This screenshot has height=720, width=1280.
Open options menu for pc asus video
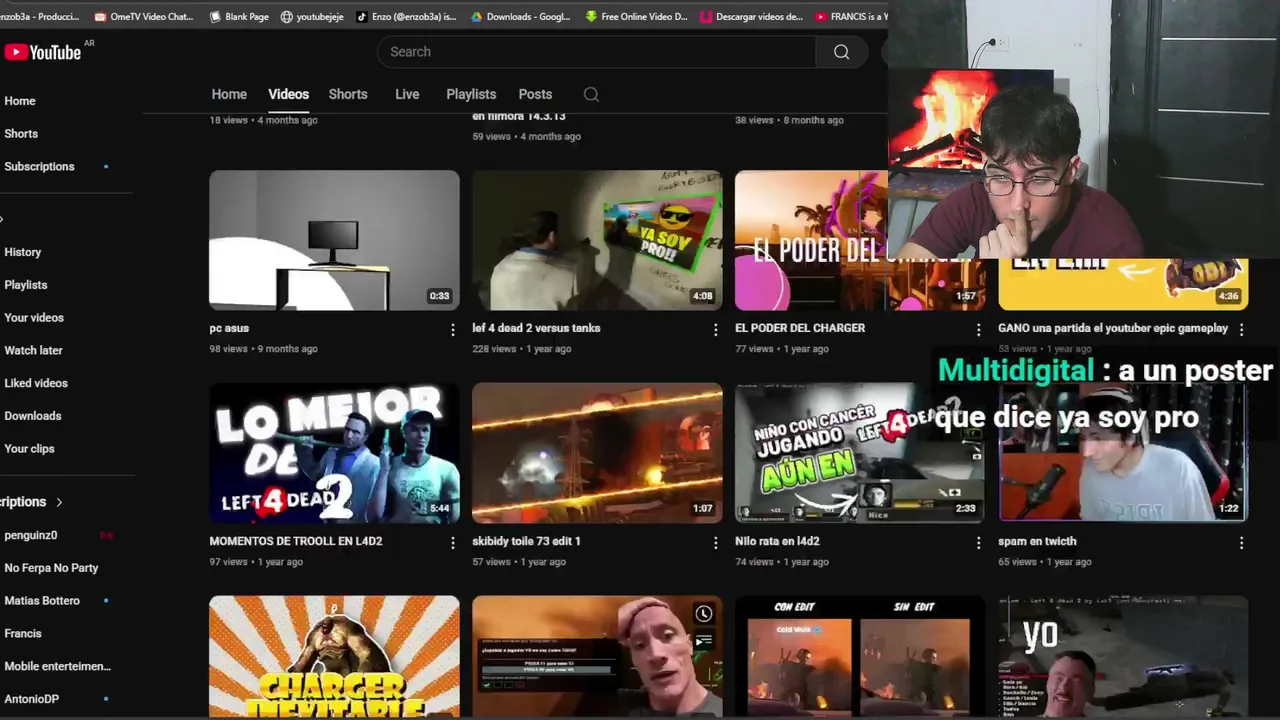tap(452, 329)
